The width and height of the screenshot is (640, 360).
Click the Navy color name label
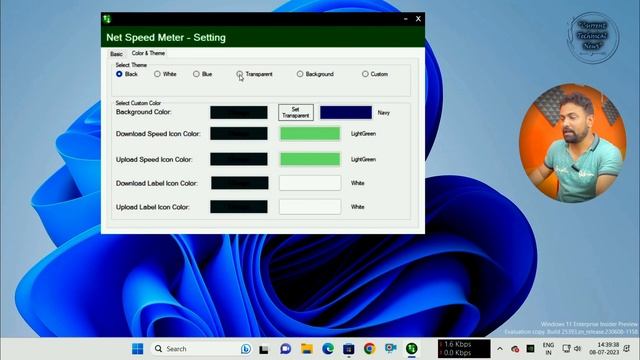(x=384, y=113)
